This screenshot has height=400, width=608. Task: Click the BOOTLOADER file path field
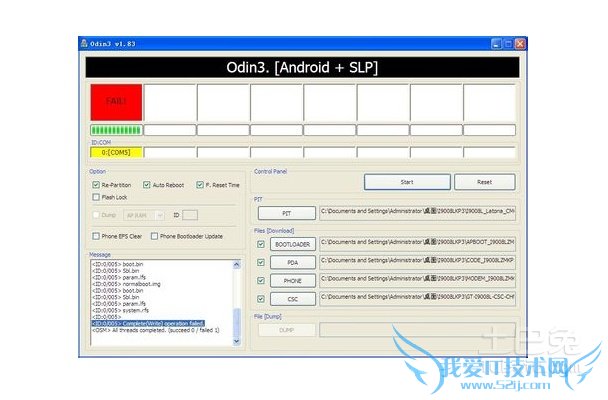click(x=418, y=244)
